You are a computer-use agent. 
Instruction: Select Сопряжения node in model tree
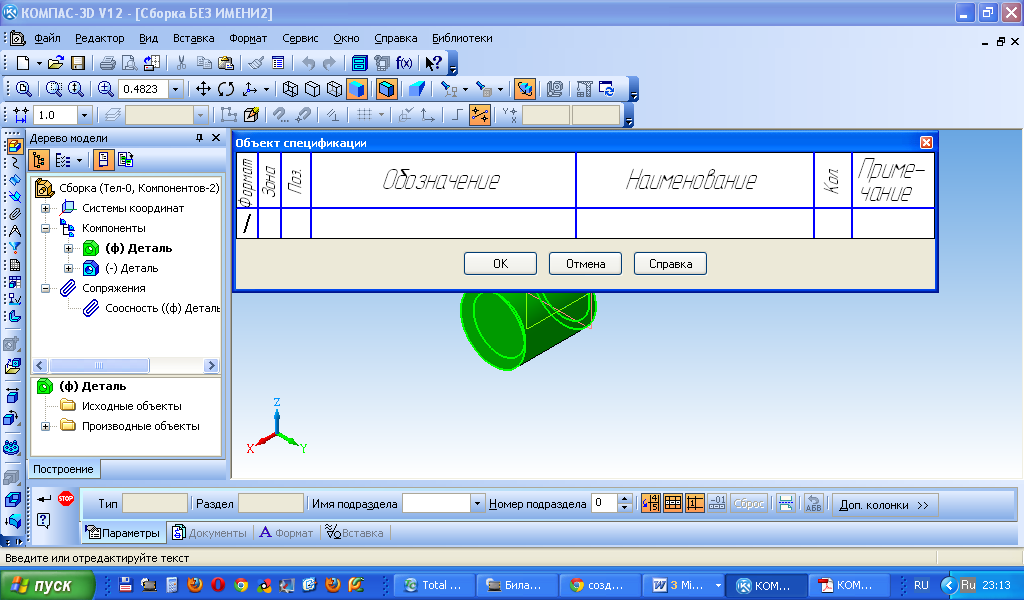pyautogui.click(x=114, y=288)
